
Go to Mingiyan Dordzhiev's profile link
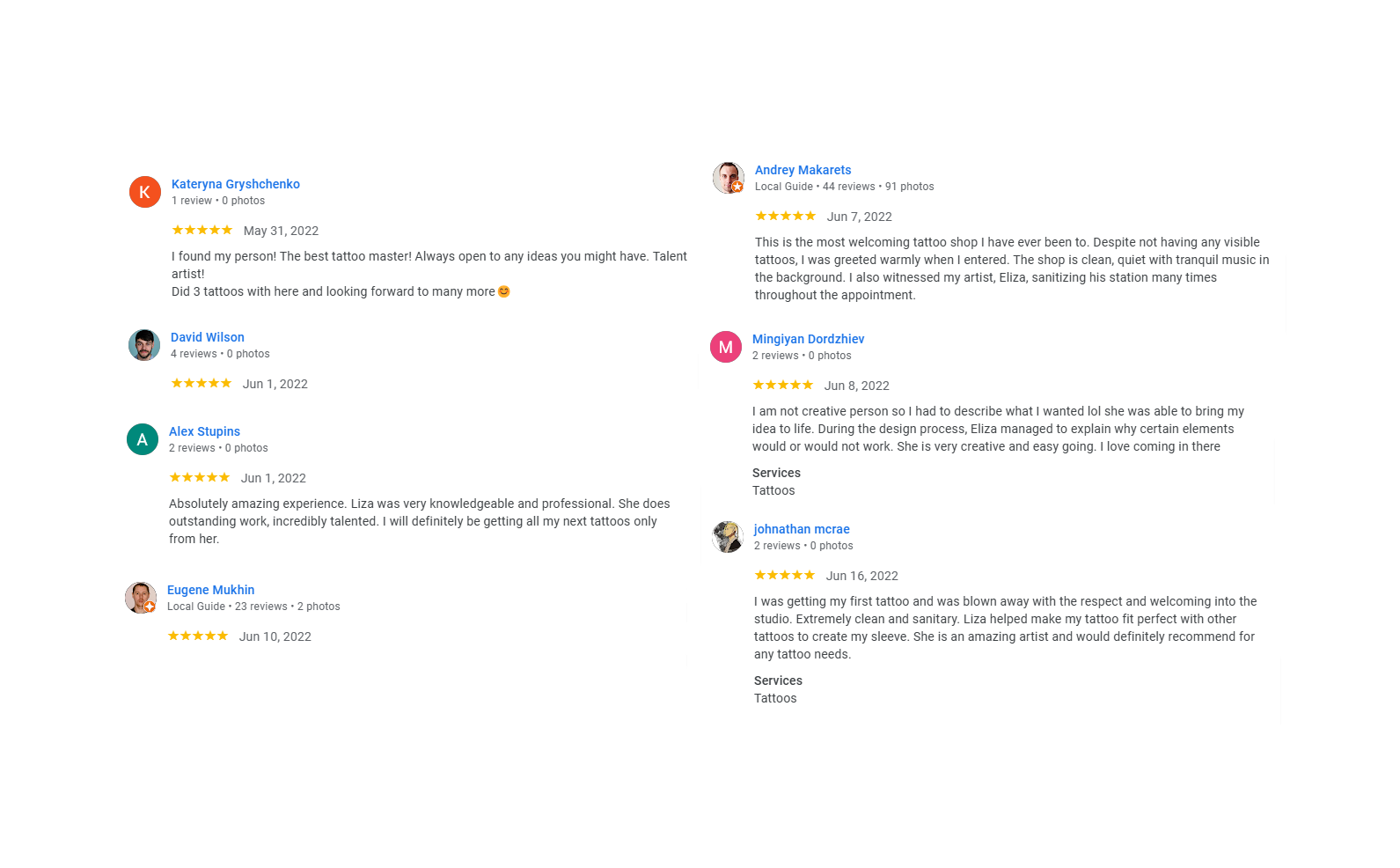coord(808,339)
